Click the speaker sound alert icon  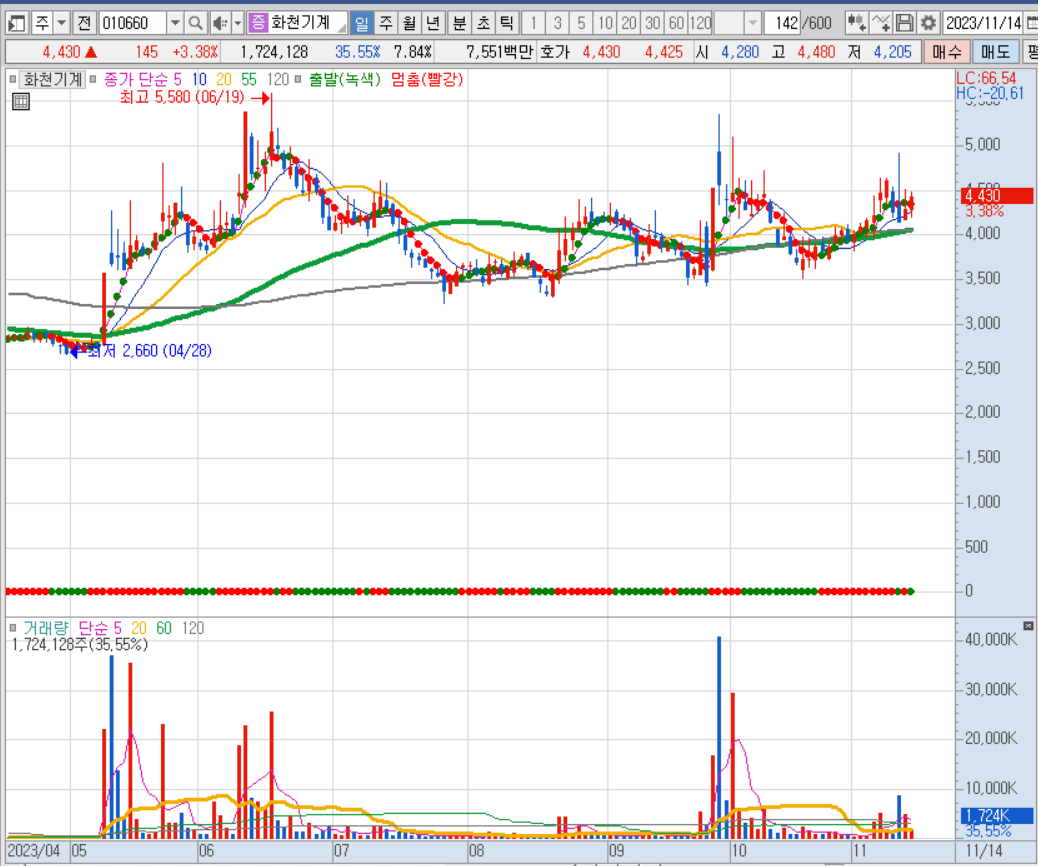(x=220, y=24)
